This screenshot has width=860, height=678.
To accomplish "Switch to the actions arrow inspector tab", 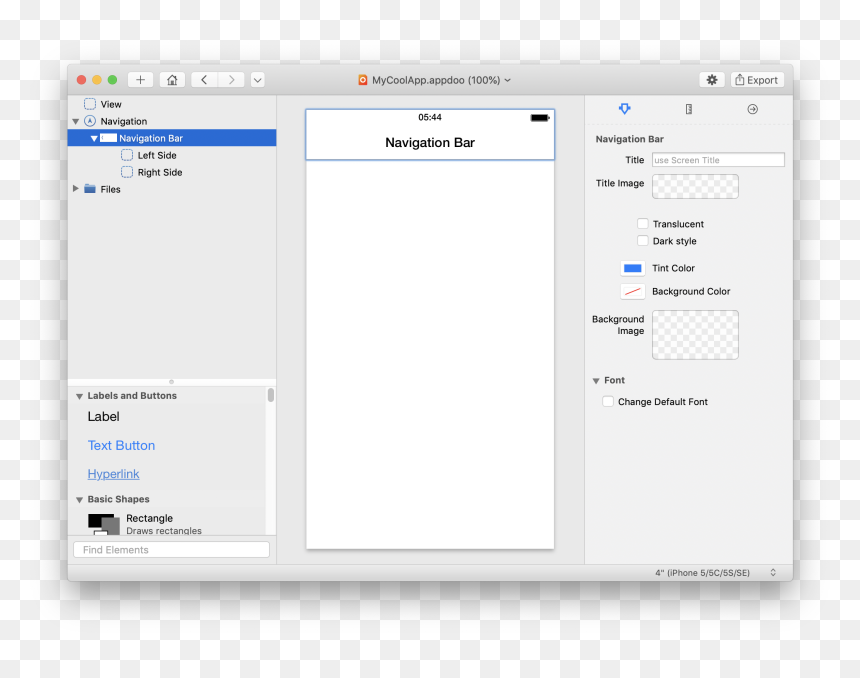I will click(752, 109).
